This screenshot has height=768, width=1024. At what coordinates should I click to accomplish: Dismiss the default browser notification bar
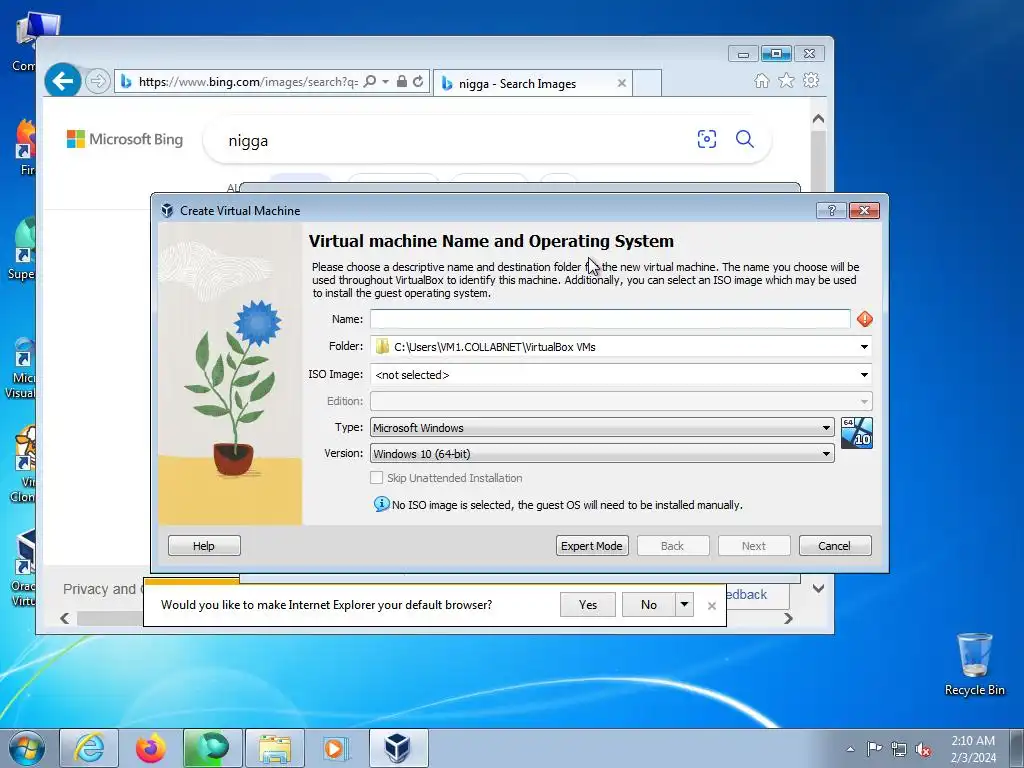pyautogui.click(x=712, y=606)
